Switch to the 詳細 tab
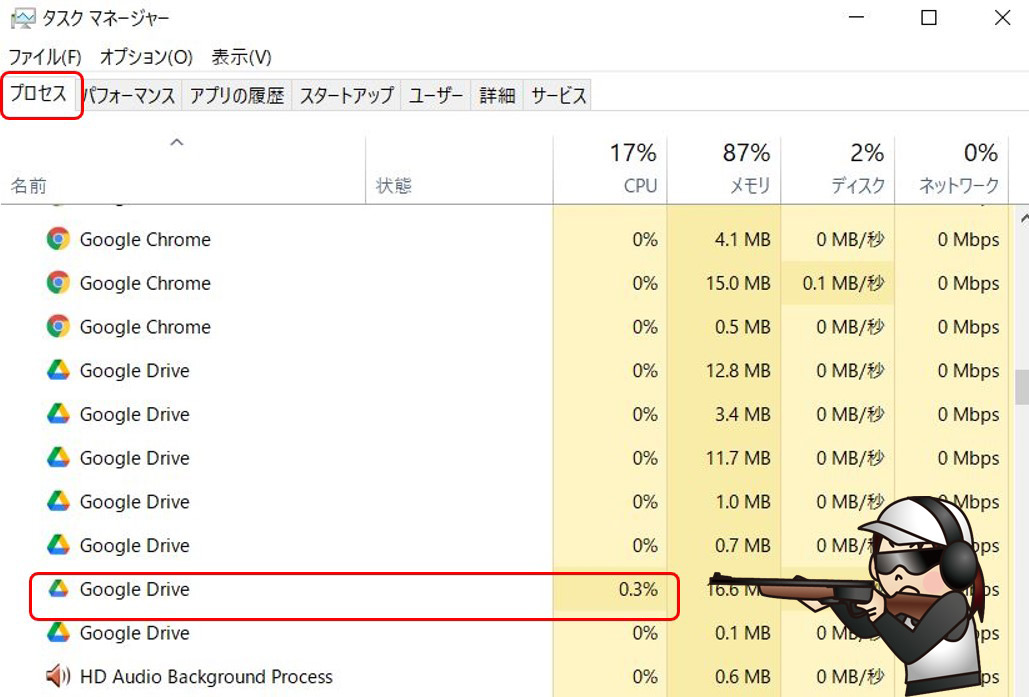Screen dimensions: 1029x697 [497, 96]
